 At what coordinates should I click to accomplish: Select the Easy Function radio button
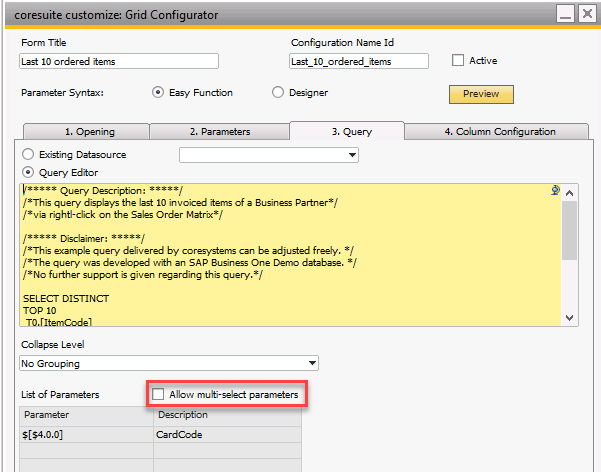tap(158, 92)
